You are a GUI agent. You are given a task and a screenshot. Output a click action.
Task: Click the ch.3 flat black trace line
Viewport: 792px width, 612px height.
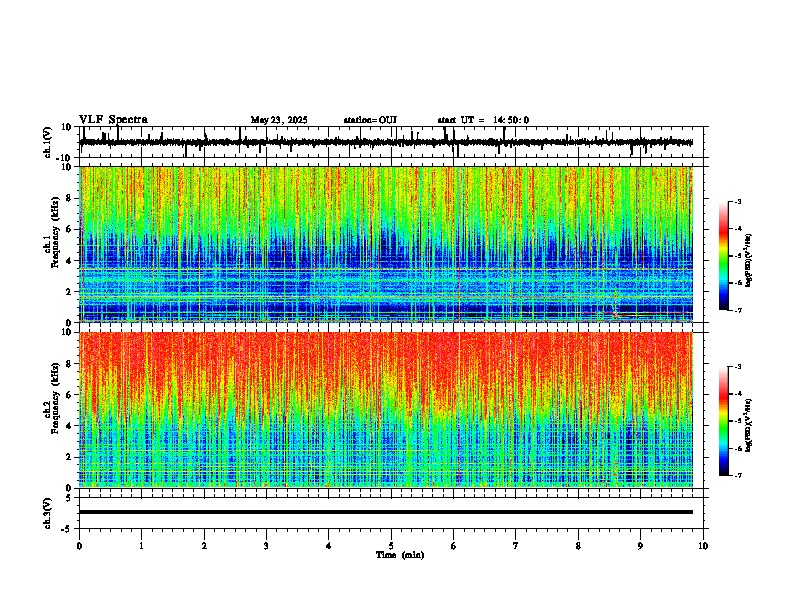tap(386, 512)
